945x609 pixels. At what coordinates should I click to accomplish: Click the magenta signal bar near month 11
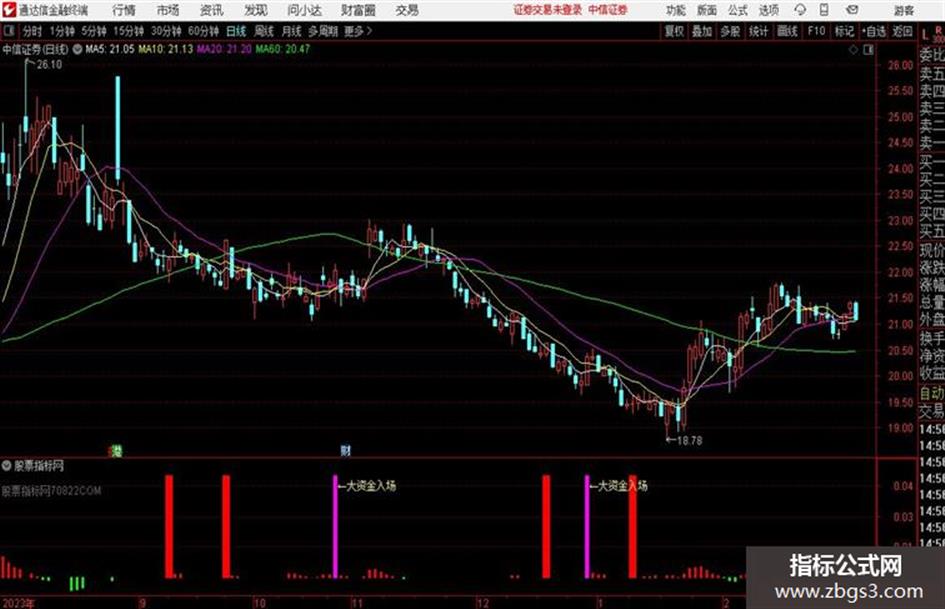click(336, 526)
